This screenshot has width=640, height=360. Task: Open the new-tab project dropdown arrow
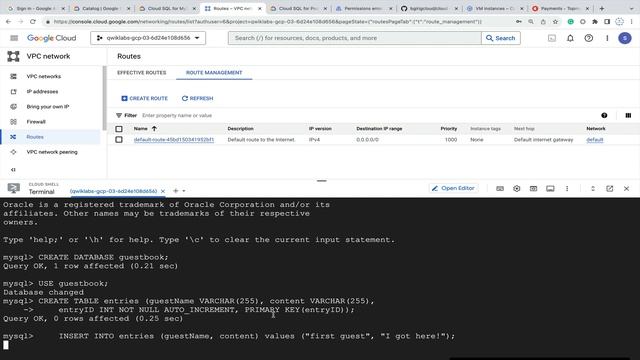click(x=184, y=191)
